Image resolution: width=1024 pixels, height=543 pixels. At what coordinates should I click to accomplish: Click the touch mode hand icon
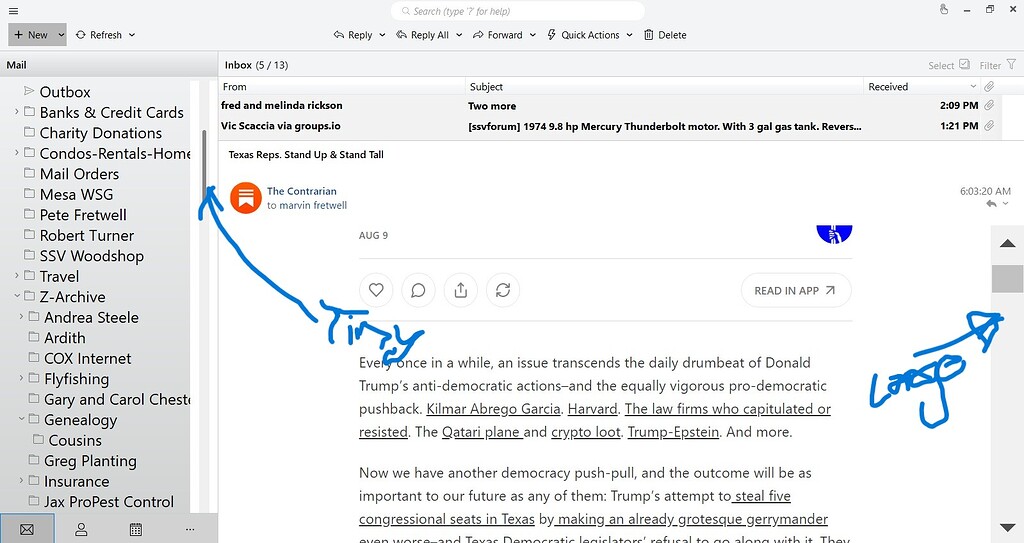pyautogui.click(x=944, y=9)
